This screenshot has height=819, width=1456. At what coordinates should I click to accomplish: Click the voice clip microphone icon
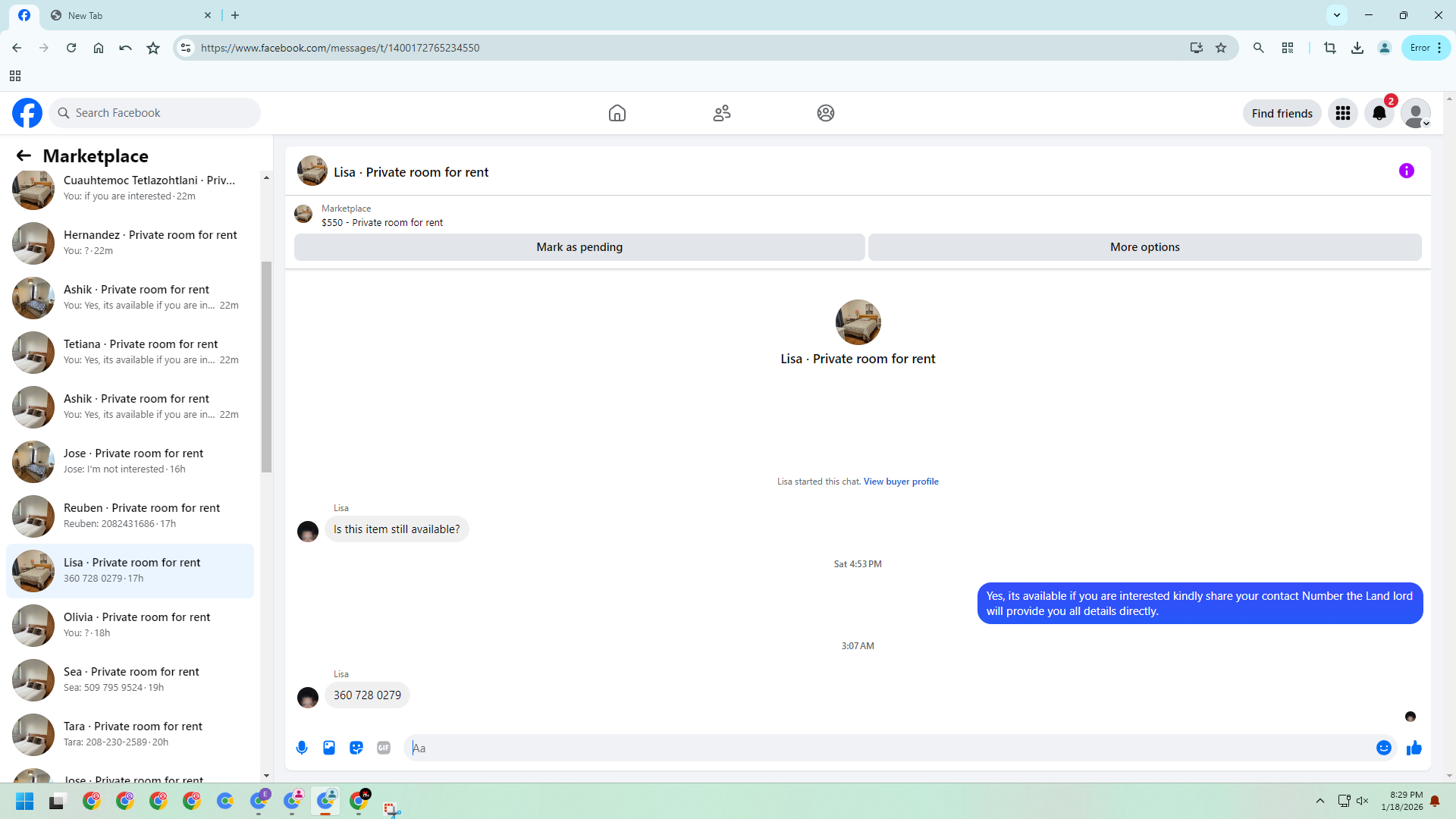coord(302,748)
